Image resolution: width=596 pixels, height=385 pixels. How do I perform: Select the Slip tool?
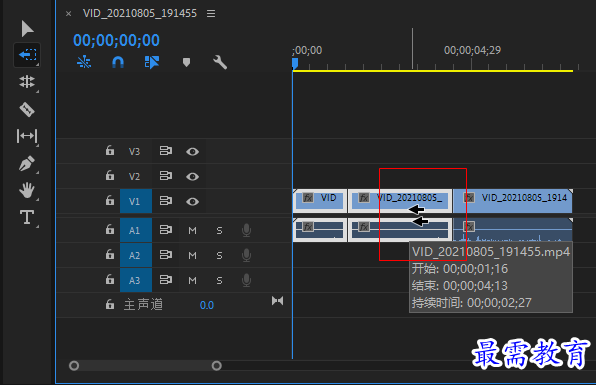click(x=27, y=136)
